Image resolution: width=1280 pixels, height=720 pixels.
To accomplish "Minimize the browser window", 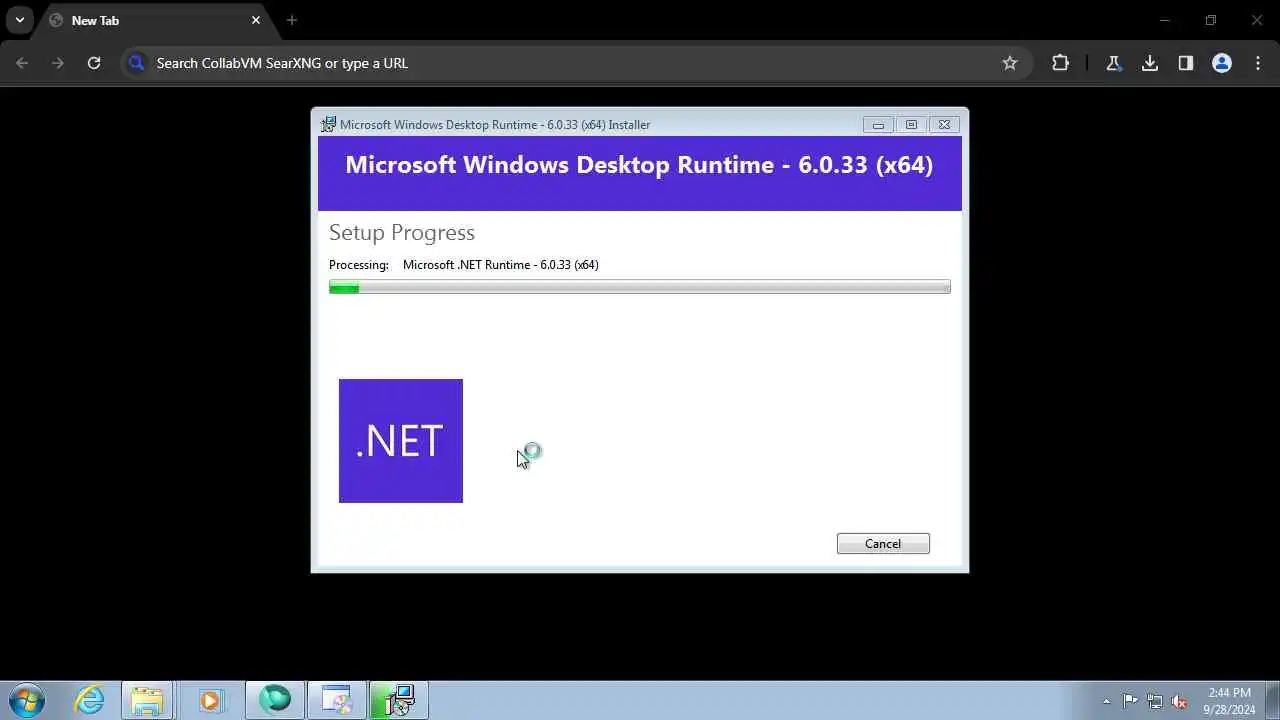I will click(x=1165, y=20).
